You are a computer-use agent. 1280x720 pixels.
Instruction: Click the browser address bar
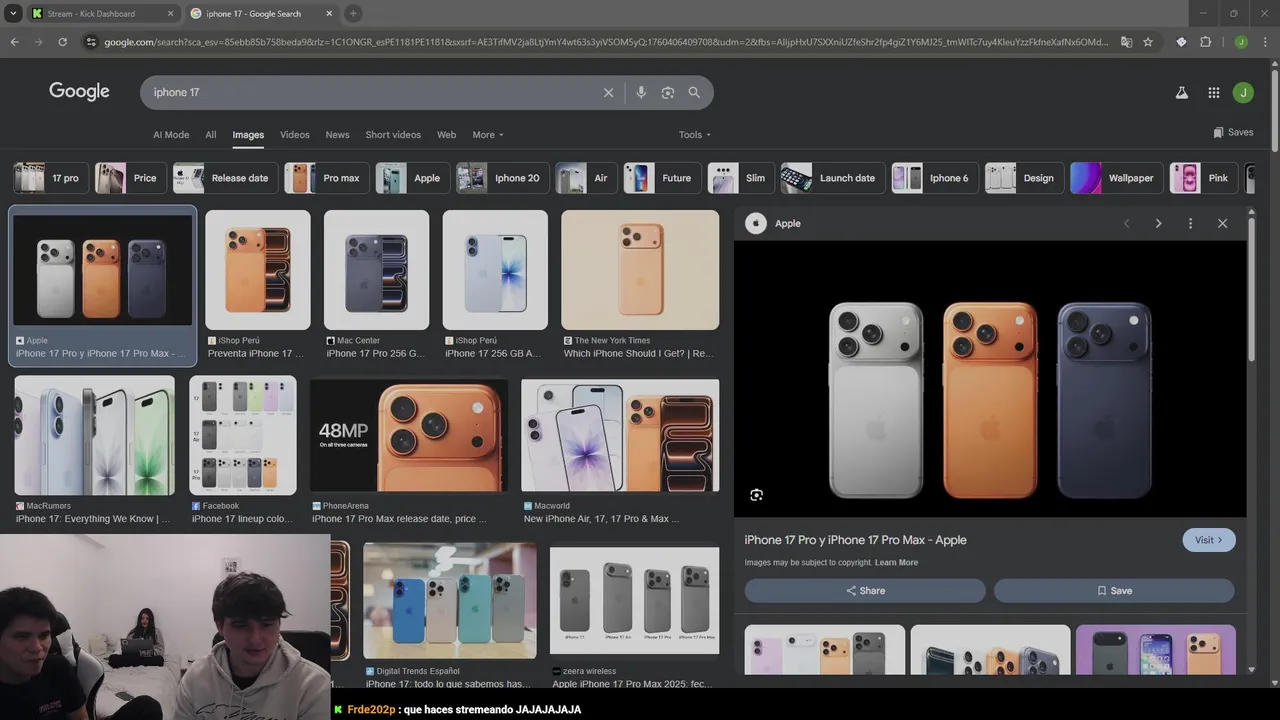(x=605, y=42)
